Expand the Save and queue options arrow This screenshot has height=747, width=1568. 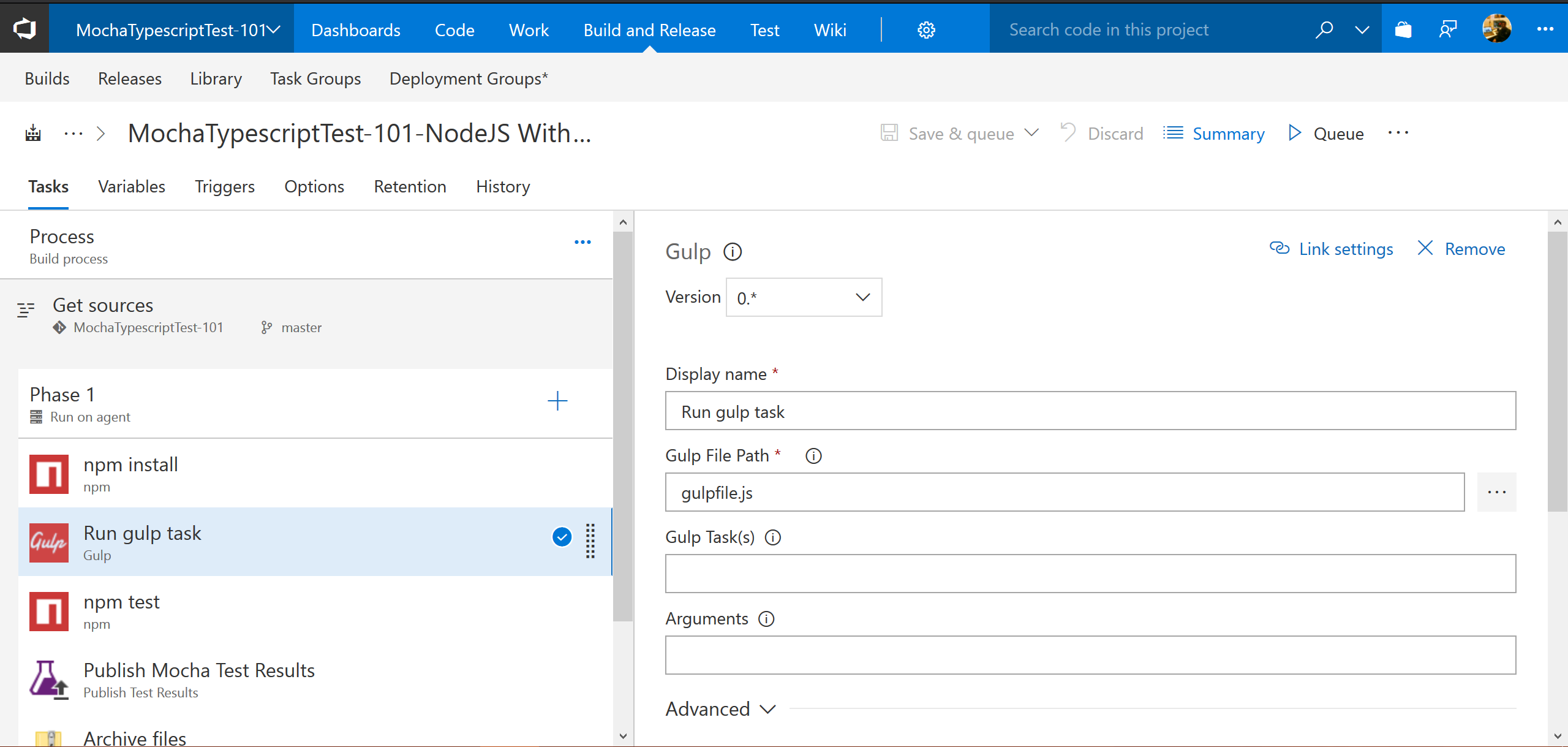click(1035, 134)
